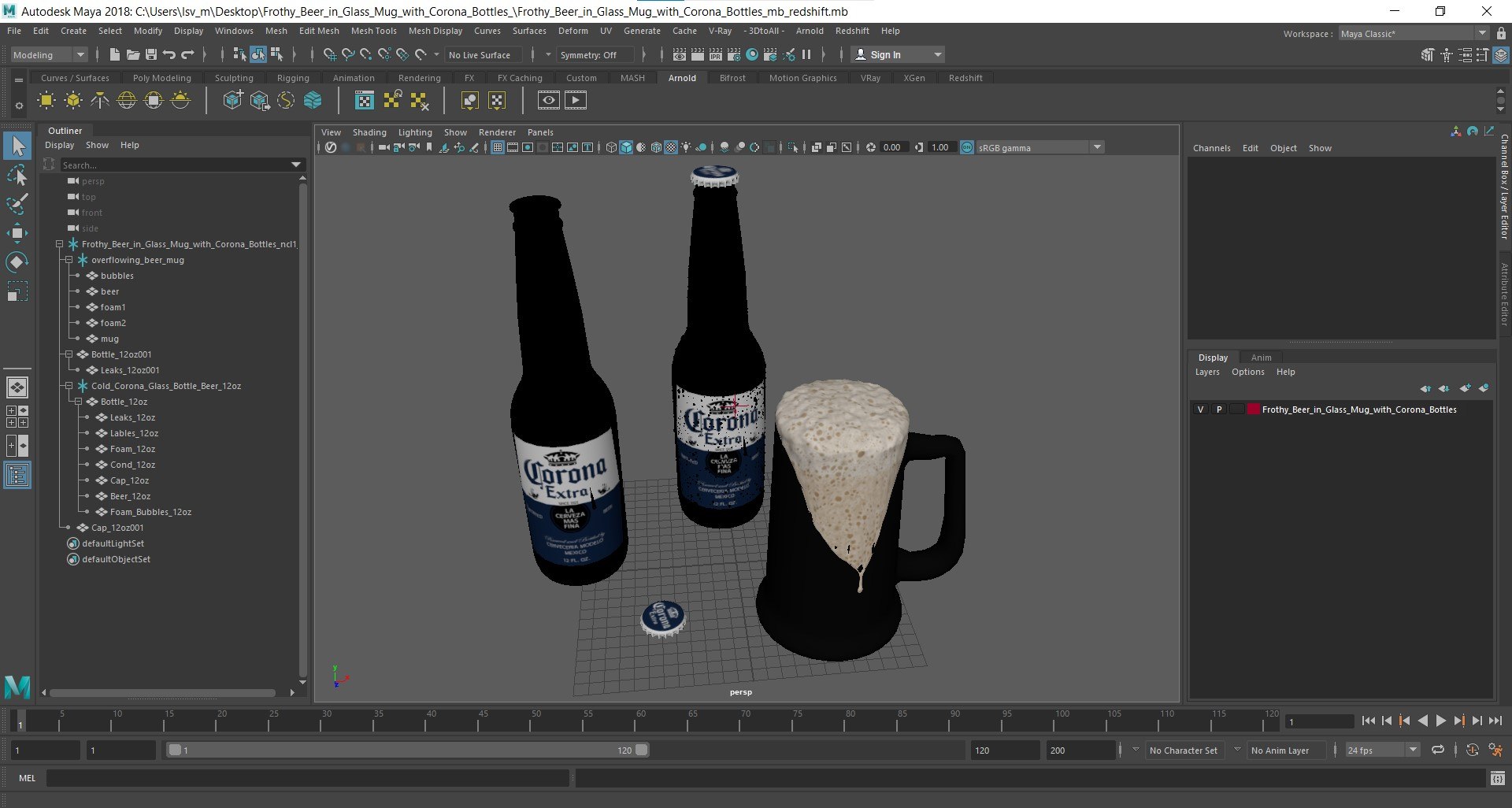Click the Arnold TX manager icon
1512x808 pixels.
[x=365, y=100]
